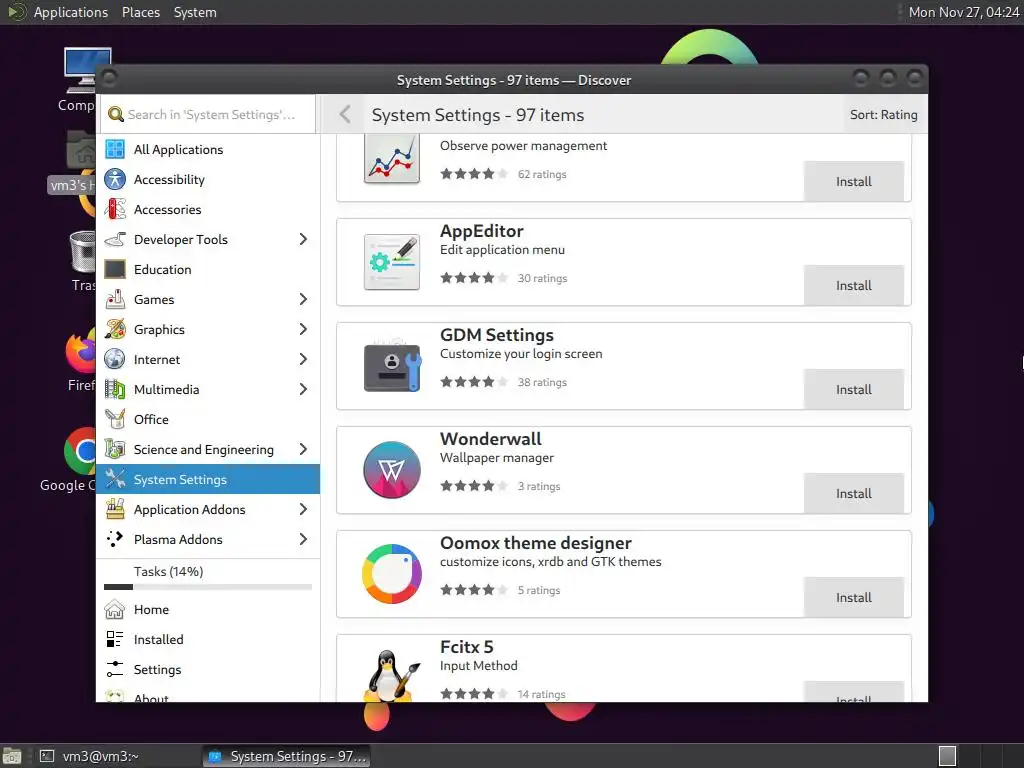The width and height of the screenshot is (1024, 768).
Task: Focus the search in System Settings field
Action: 208,114
